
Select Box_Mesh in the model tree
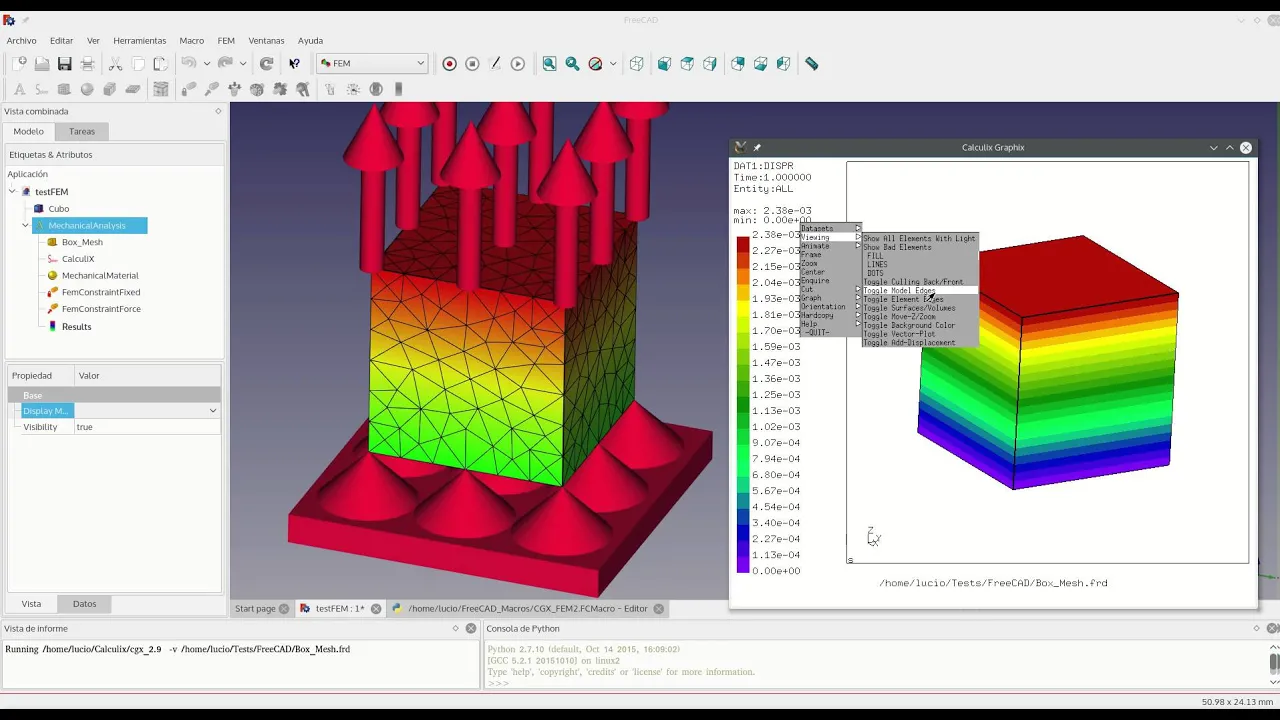click(82, 242)
